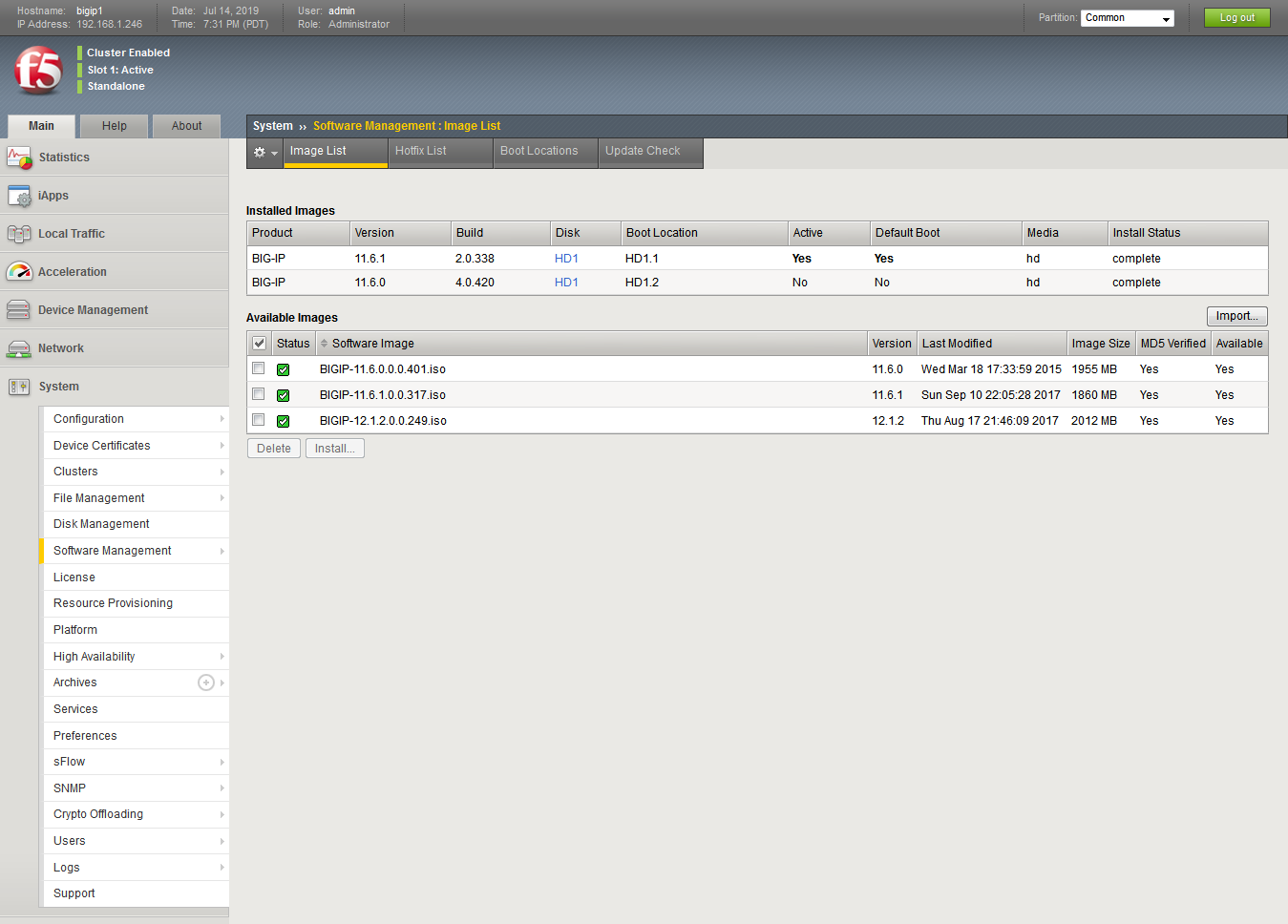Expand the Crypto Offloading submenu
The width and height of the screenshot is (1288, 924).
(x=222, y=814)
